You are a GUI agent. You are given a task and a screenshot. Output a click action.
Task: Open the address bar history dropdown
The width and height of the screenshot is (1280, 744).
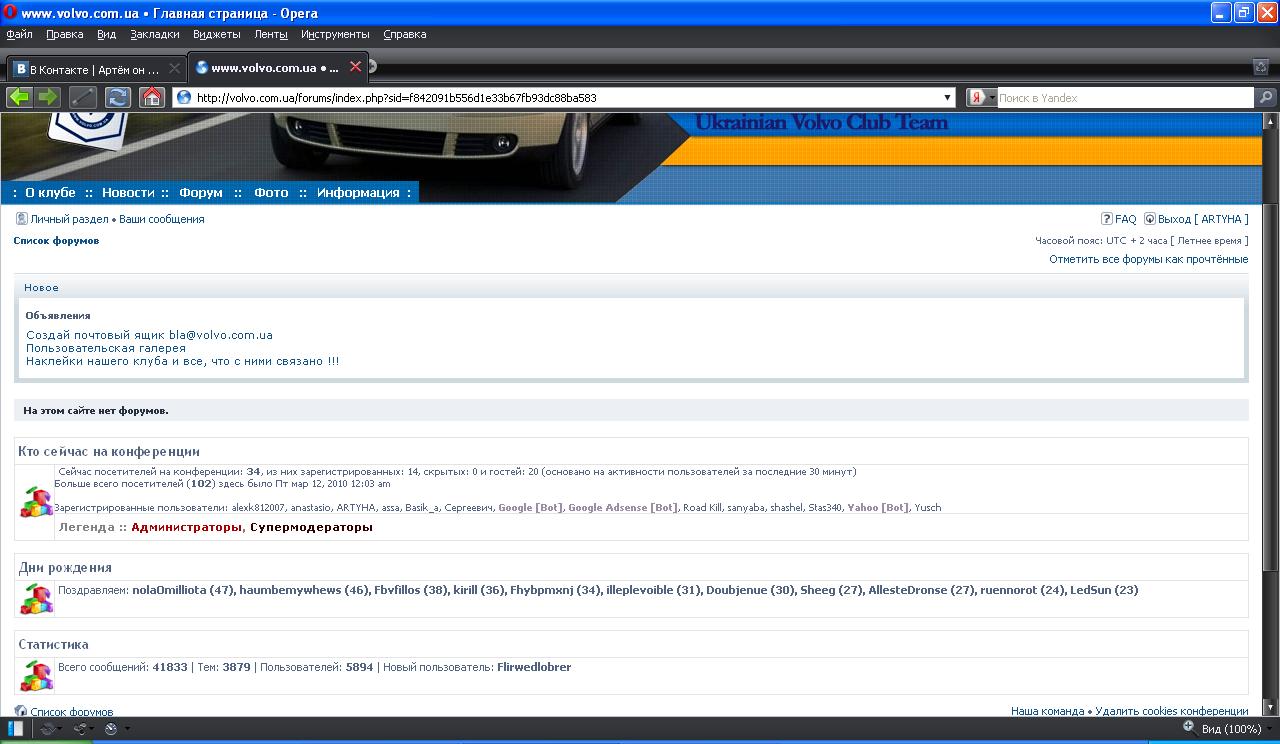(948, 97)
